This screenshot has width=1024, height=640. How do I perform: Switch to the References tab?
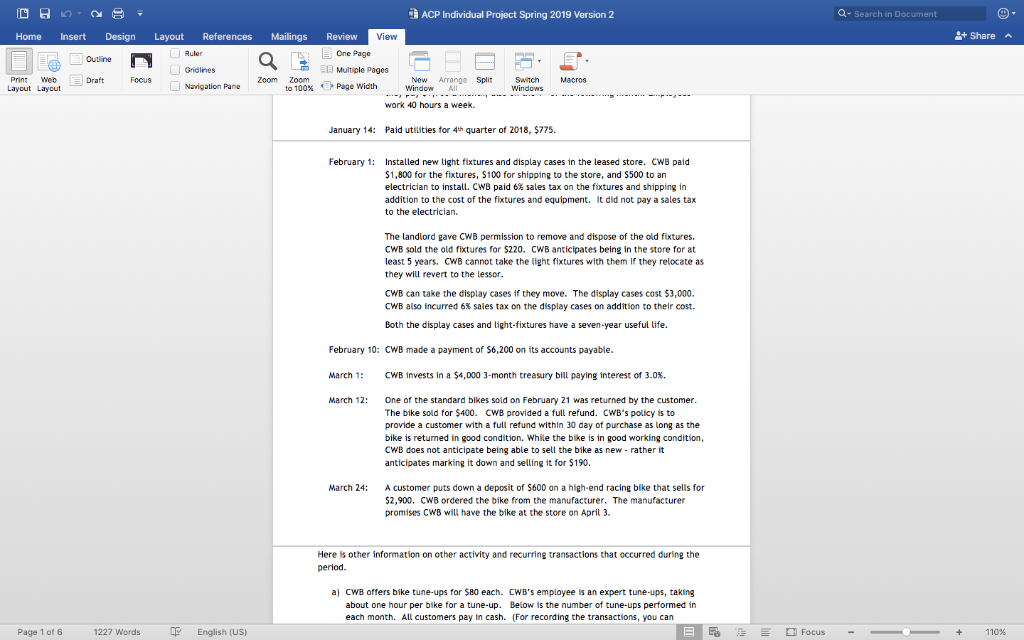[227, 36]
